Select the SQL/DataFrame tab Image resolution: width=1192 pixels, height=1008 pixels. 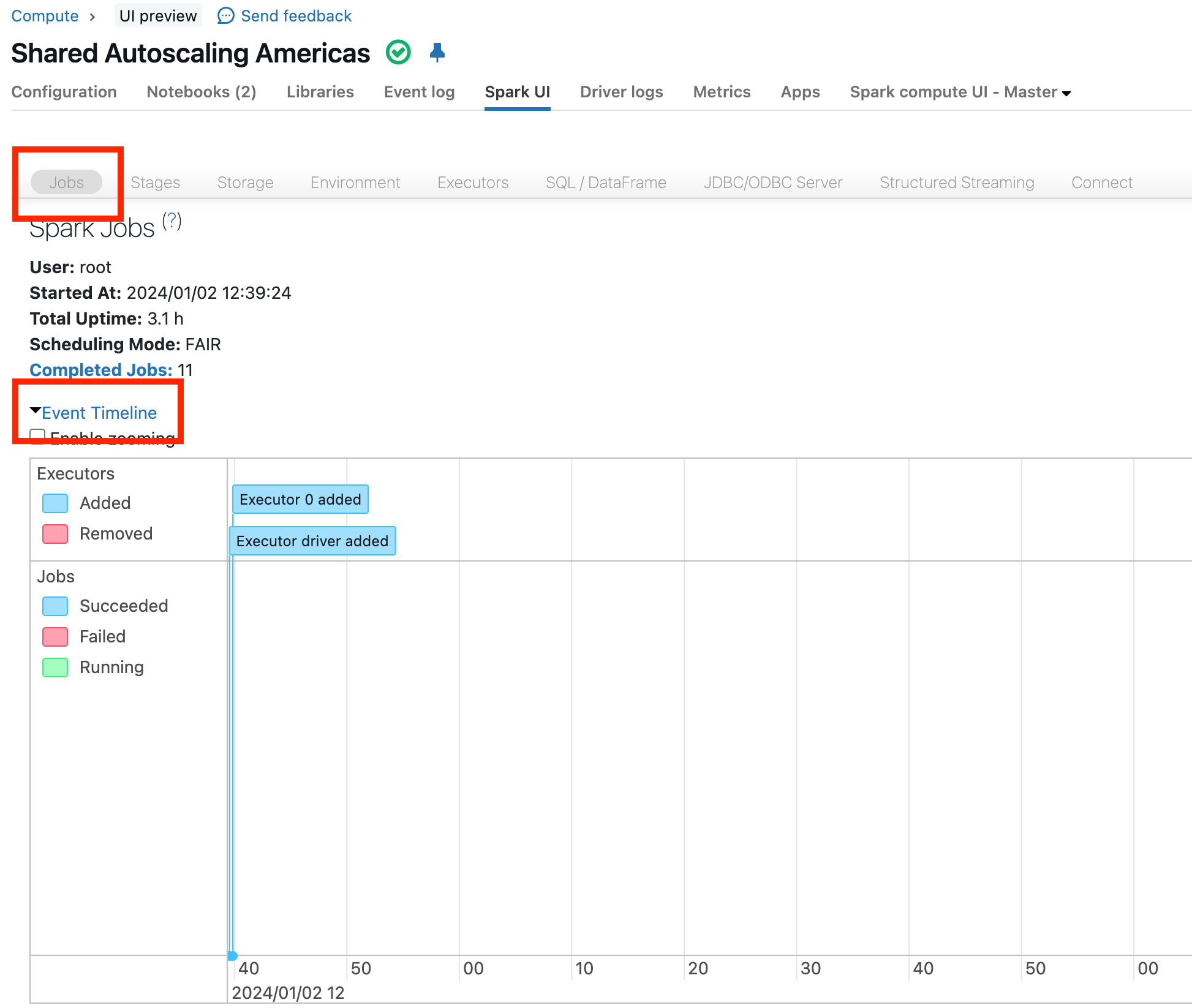(x=604, y=181)
